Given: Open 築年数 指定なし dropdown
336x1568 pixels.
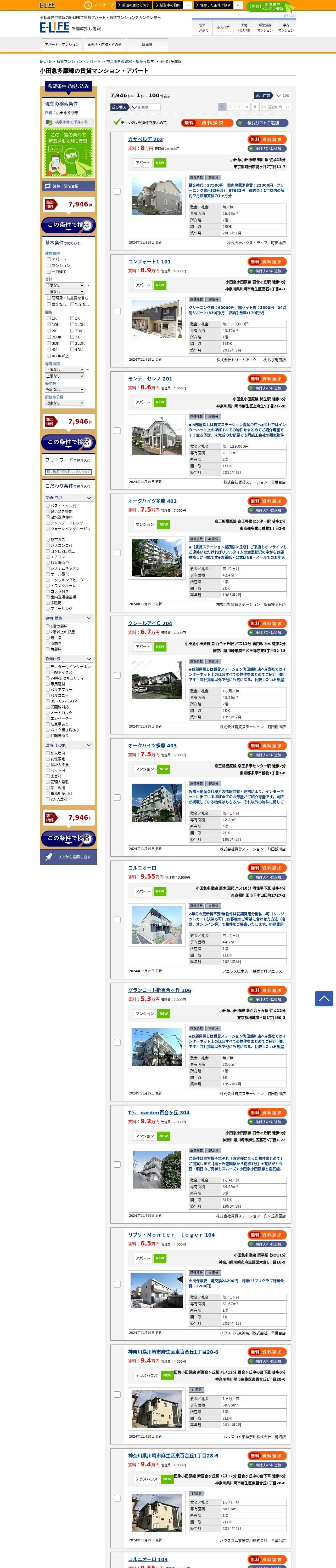Looking at the screenshot, I should point(64,390).
